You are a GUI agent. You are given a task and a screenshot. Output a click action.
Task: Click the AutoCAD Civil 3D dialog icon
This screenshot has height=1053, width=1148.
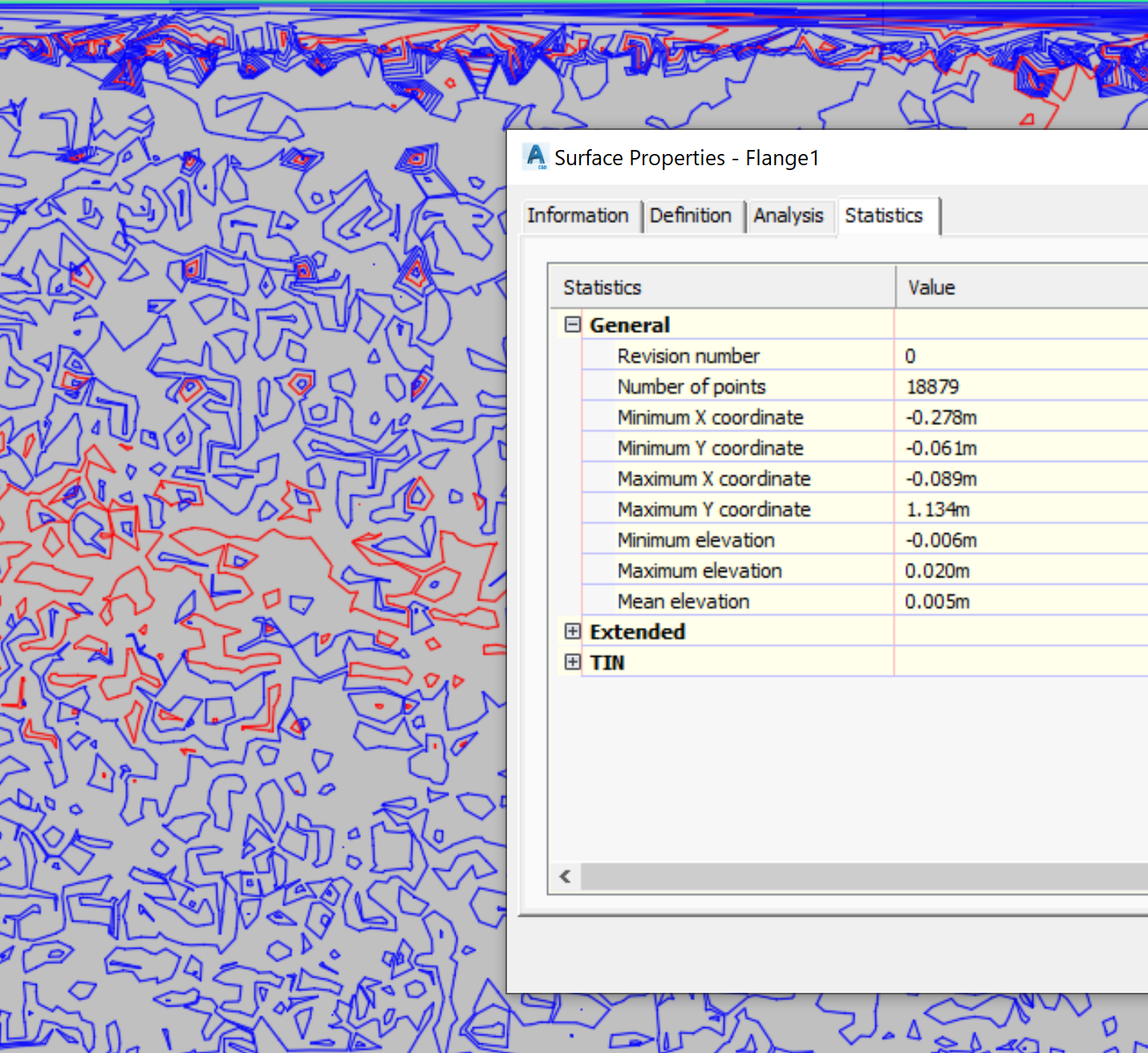(x=535, y=157)
